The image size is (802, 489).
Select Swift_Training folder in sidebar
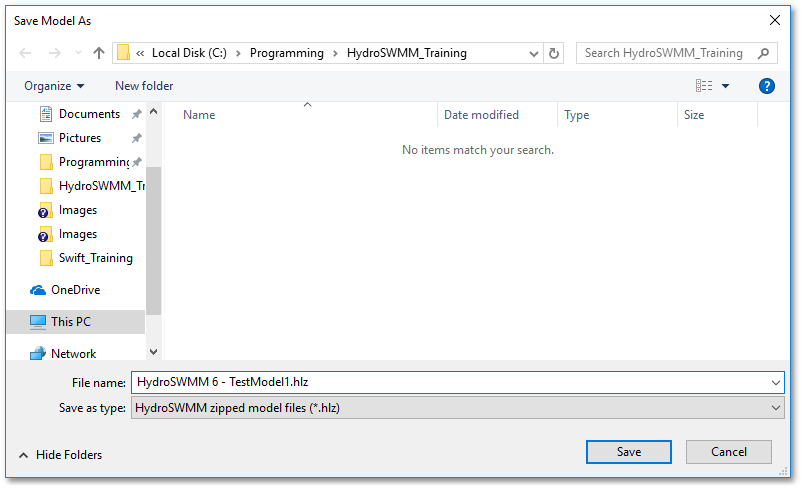click(x=96, y=258)
